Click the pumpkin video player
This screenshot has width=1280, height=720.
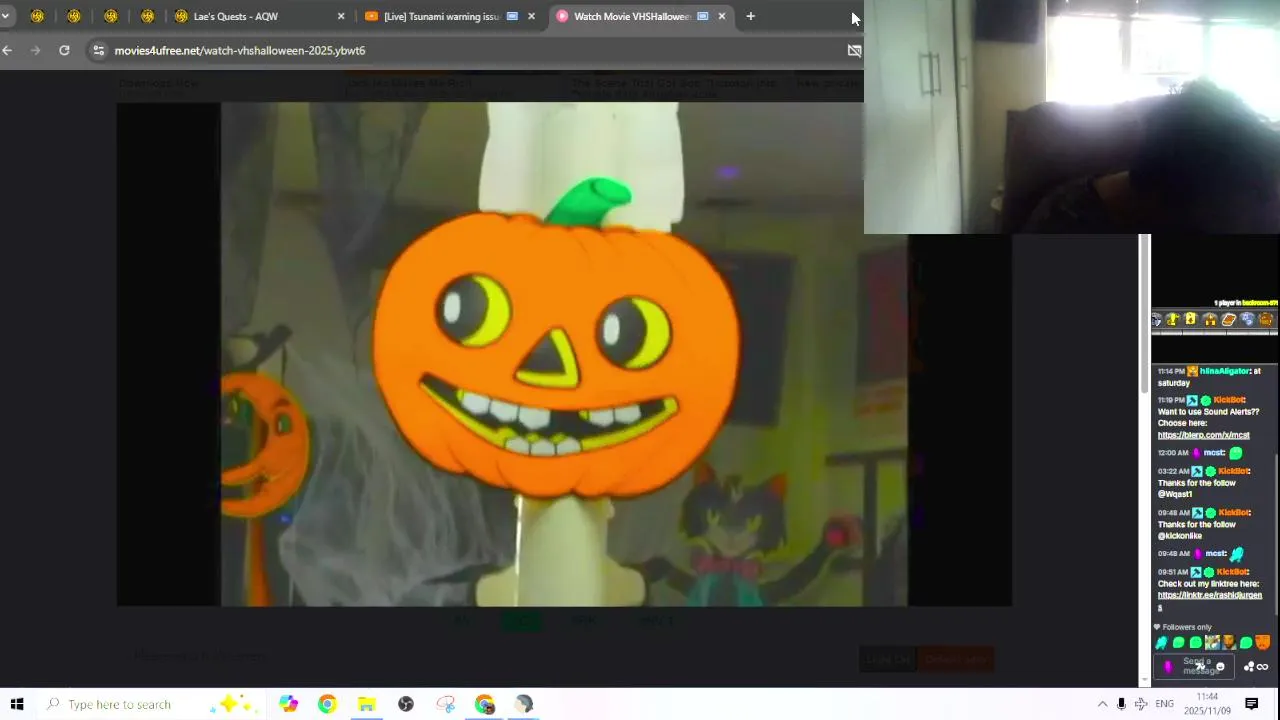pyautogui.click(x=564, y=354)
